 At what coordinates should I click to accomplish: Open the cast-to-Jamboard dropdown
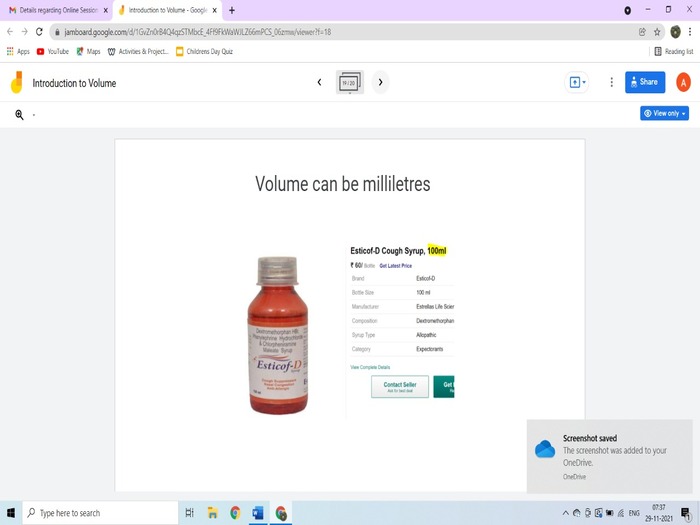(577, 82)
